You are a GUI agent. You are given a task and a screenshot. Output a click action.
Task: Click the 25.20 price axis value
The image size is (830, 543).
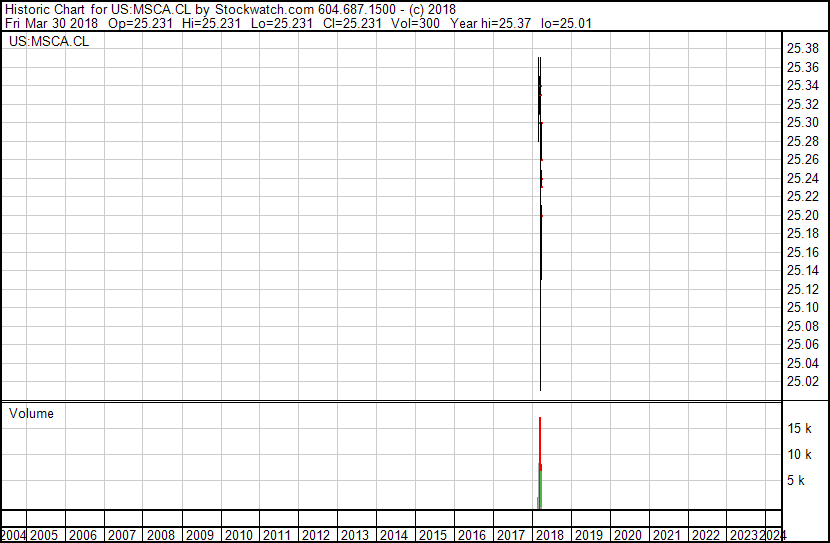(x=802, y=215)
